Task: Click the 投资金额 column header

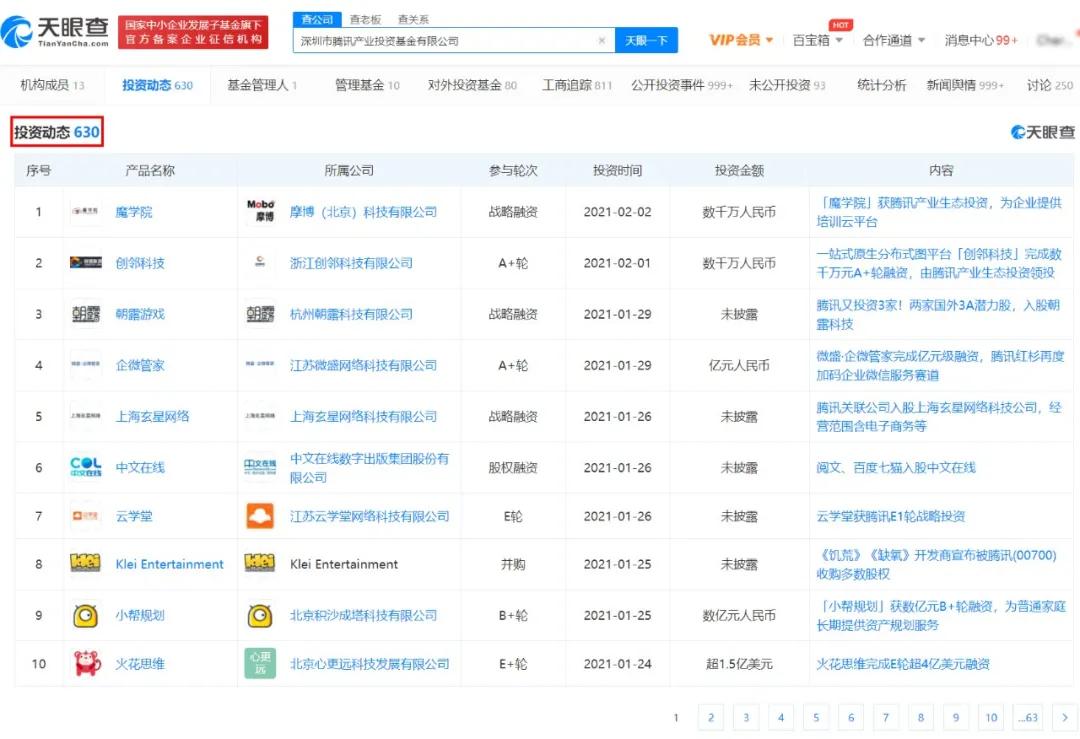Action: click(x=739, y=170)
